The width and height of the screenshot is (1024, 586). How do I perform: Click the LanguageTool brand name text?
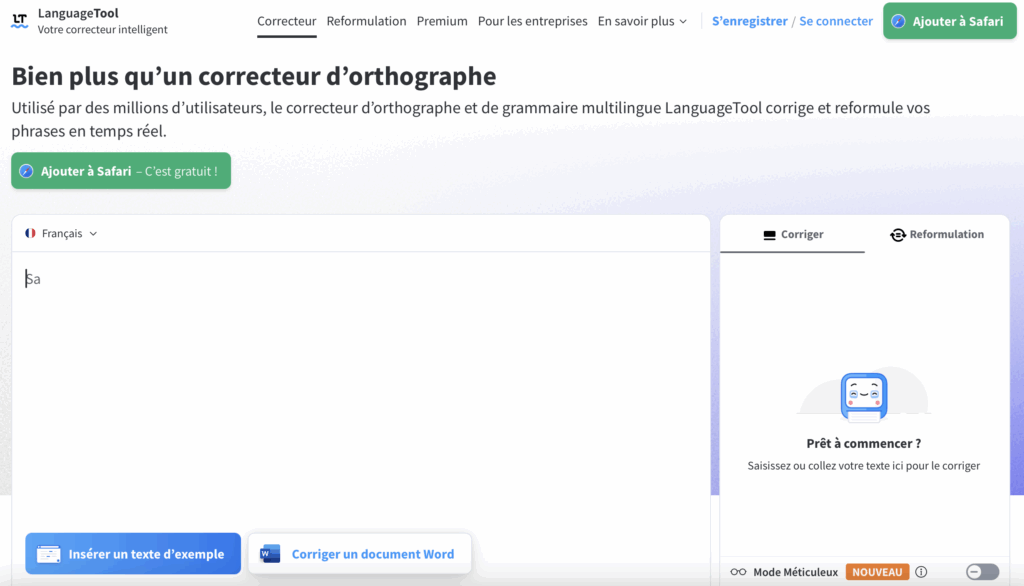(78, 13)
